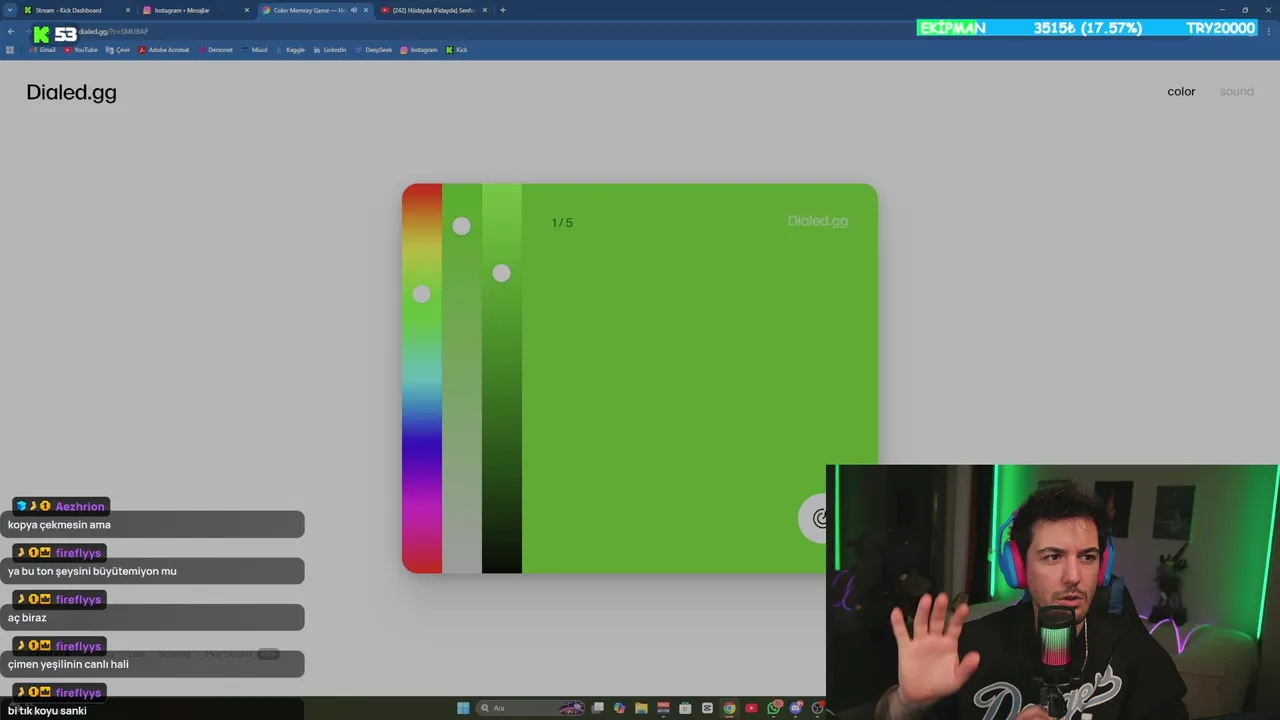Open Discord from the taskbar
This screenshot has height=720, width=1280.
796,708
